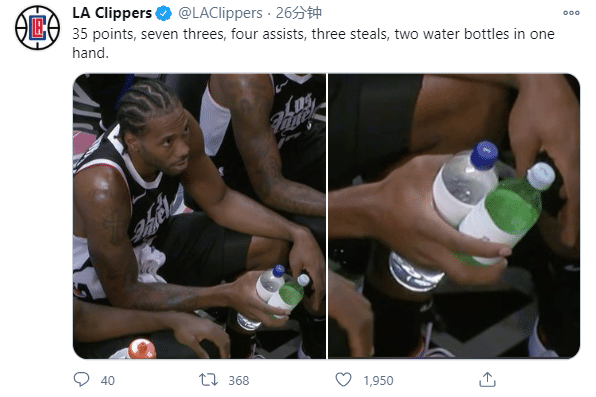Screen dimensions: 596x397
Task: Open the tweet via 26分钟 timestamp
Action: (x=299, y=13)
